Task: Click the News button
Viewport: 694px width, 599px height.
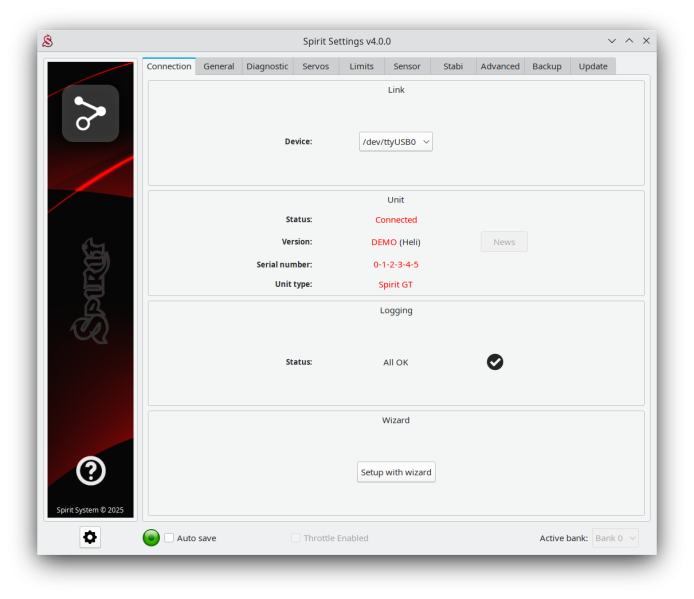Action: coord(504,242)
